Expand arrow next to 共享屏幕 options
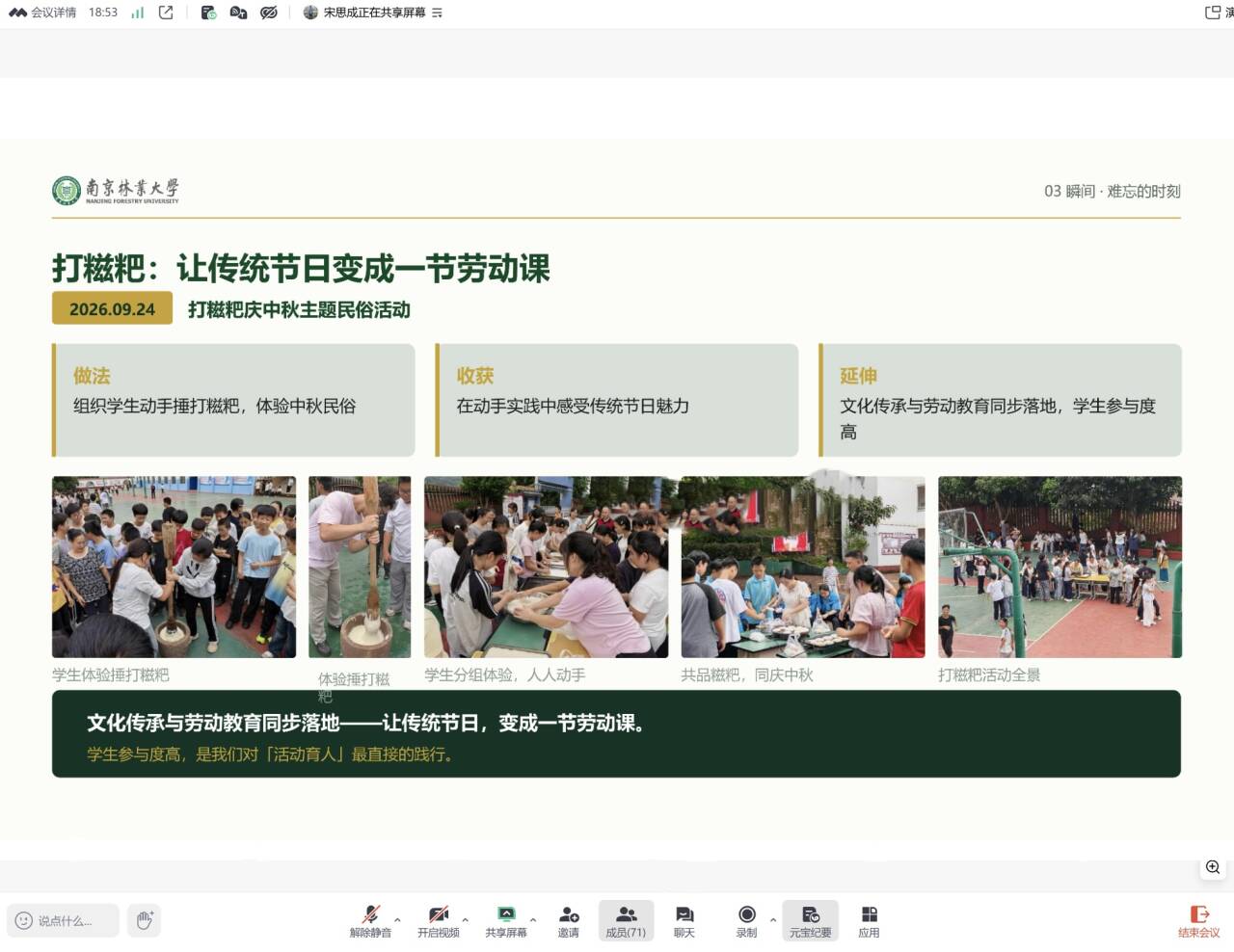1234x952 pixels. [533, 919]
